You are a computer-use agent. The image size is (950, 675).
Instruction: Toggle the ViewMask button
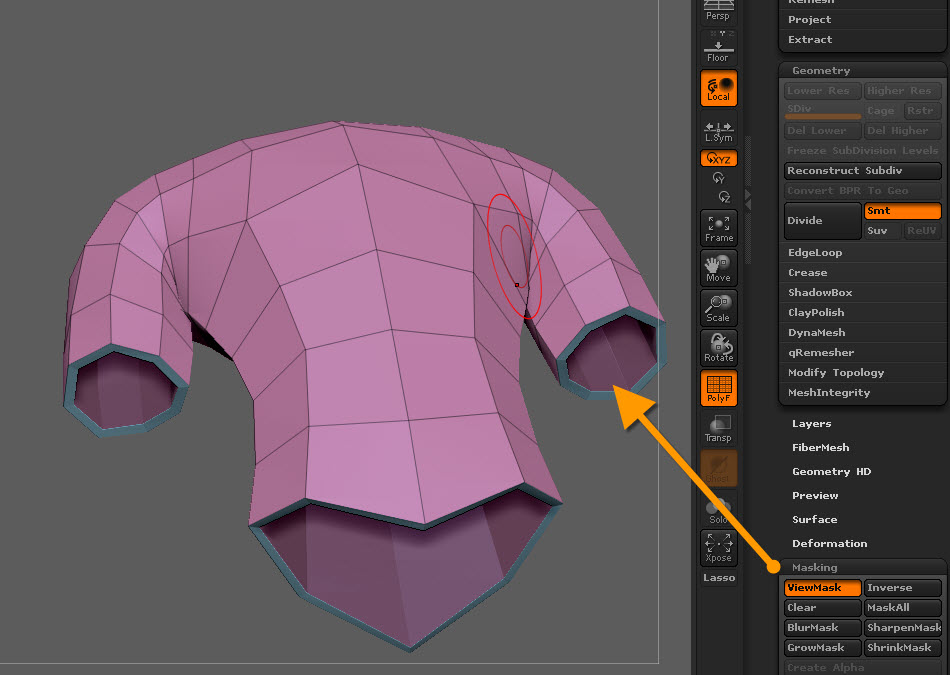(x=822, y=588)
